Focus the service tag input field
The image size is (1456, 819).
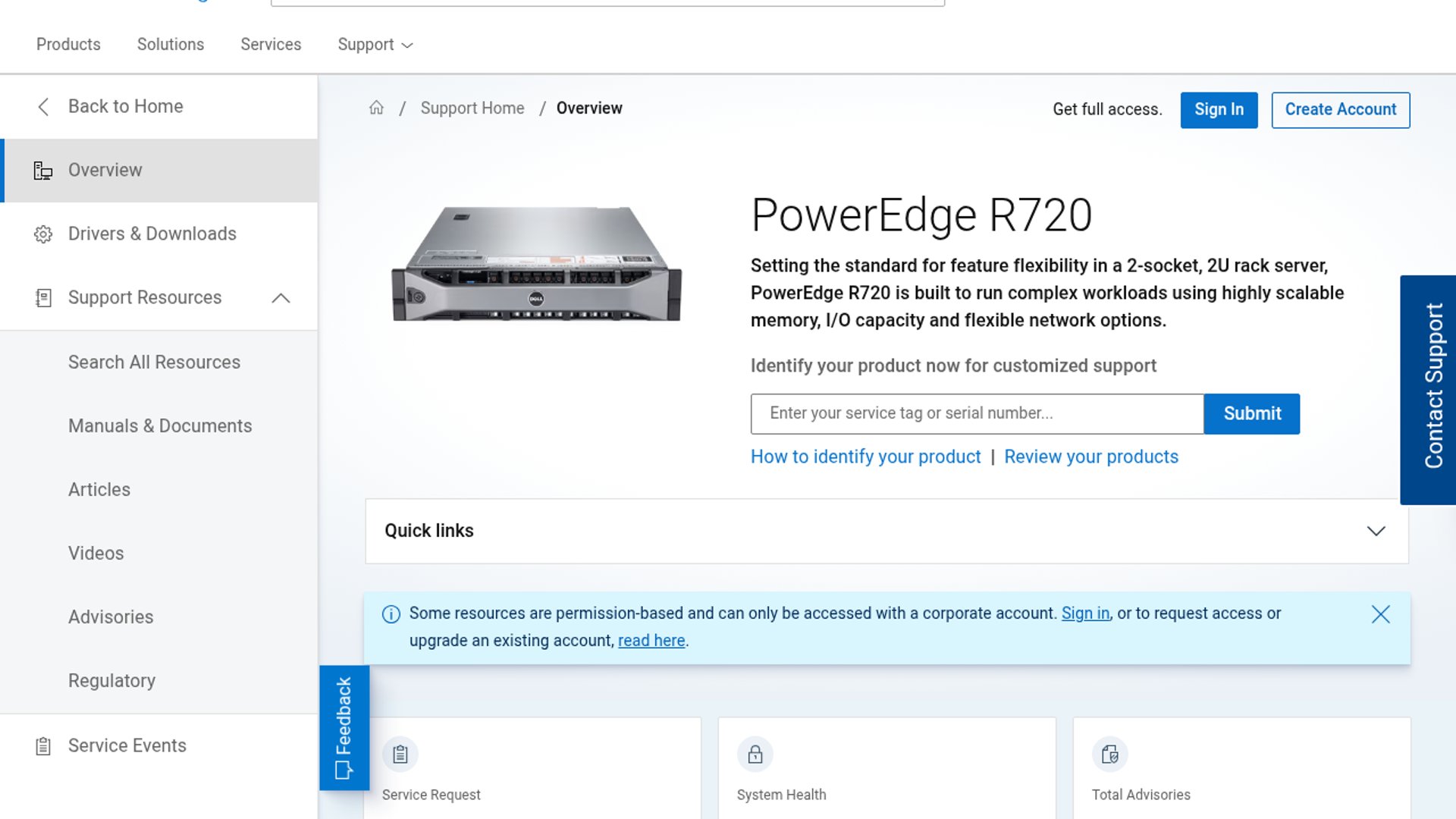(x=977, y=414)
